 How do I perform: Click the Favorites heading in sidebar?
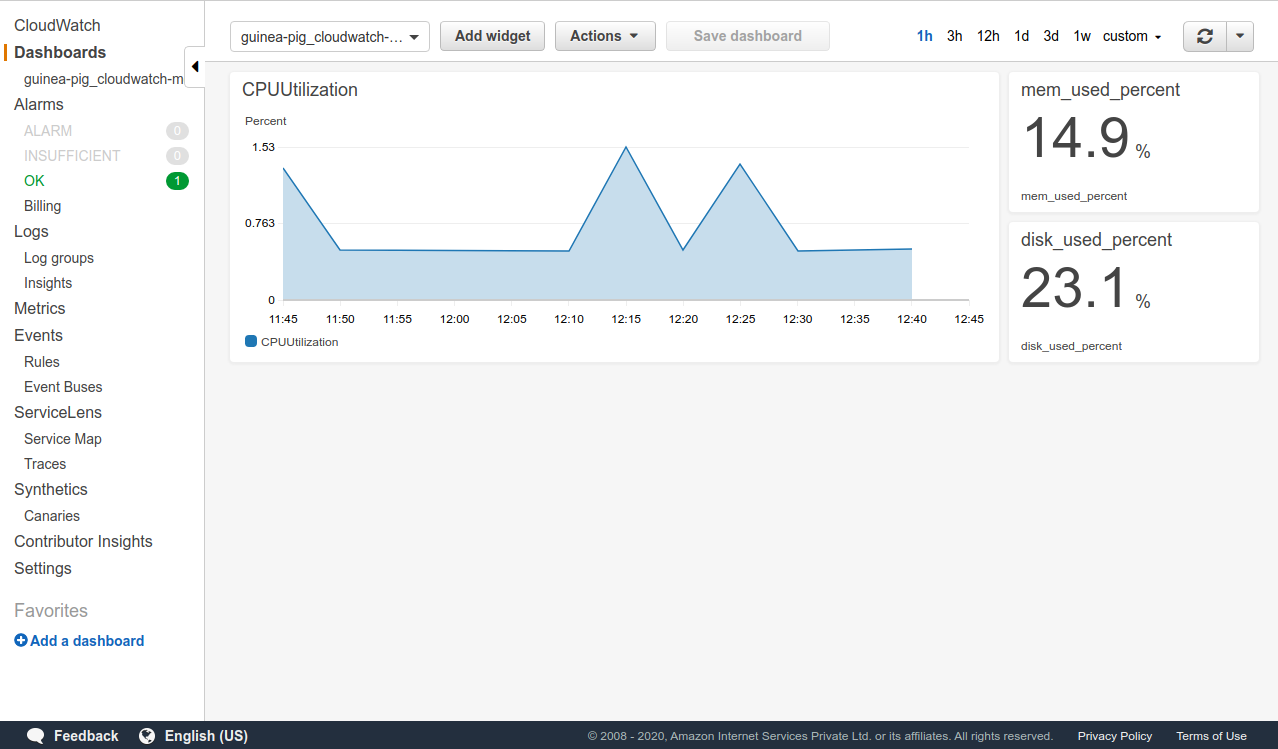(51, 611)
